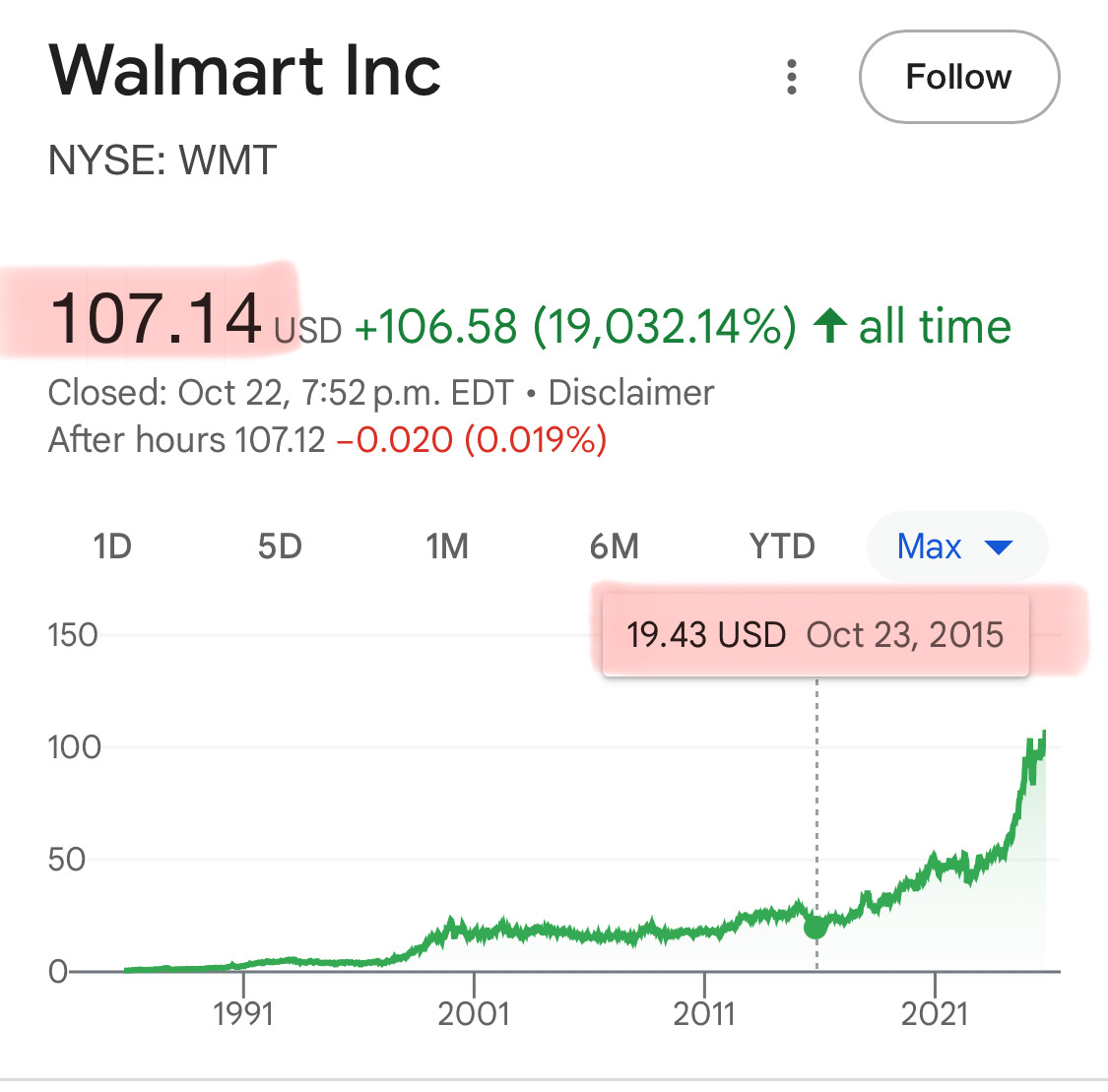The height and width of the screenshot is (1092, 1108).
Task: Click the 1991 label on the chart axis
Action: coord(243,1013)
